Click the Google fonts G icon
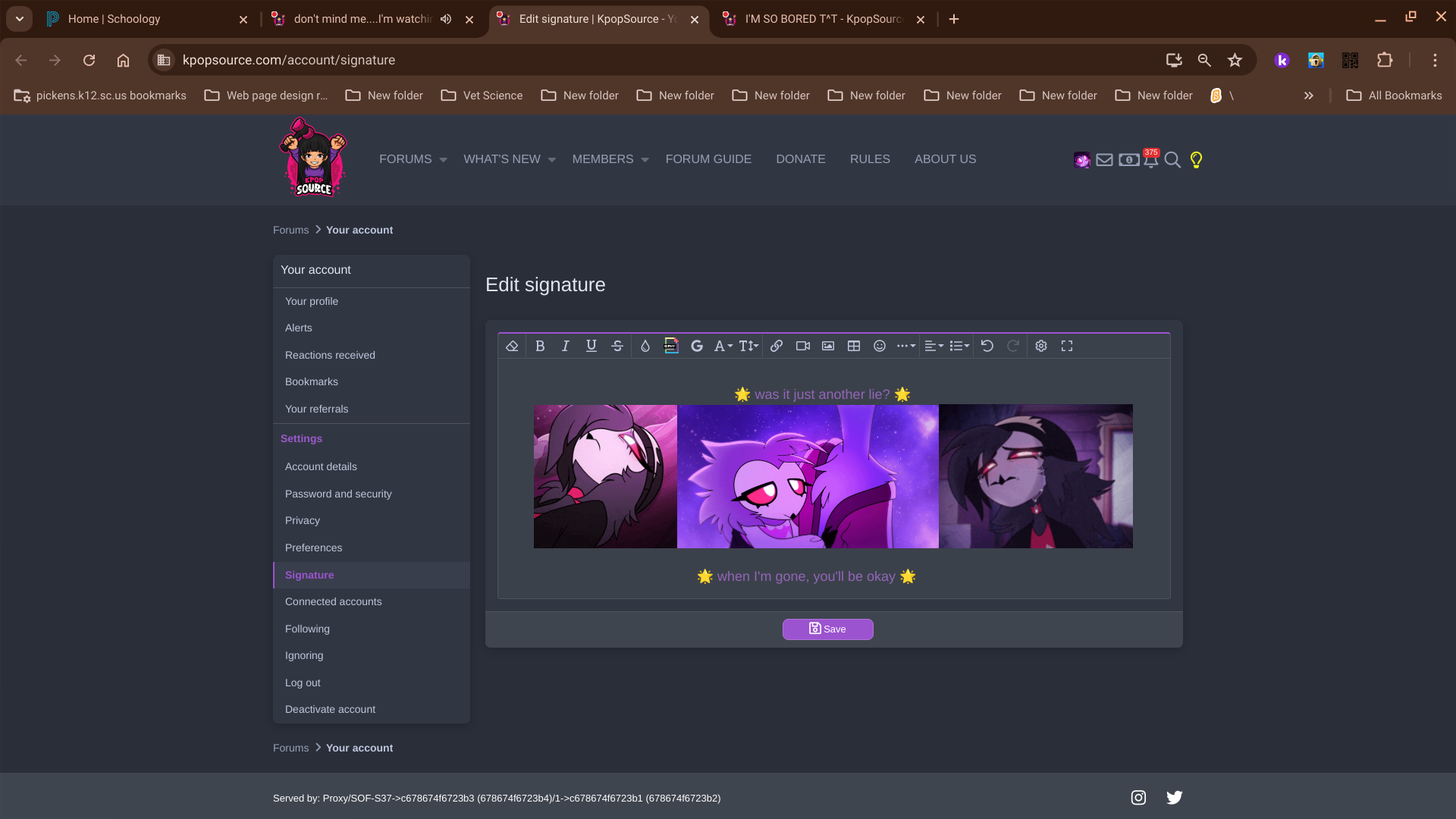 coord(697,346)
